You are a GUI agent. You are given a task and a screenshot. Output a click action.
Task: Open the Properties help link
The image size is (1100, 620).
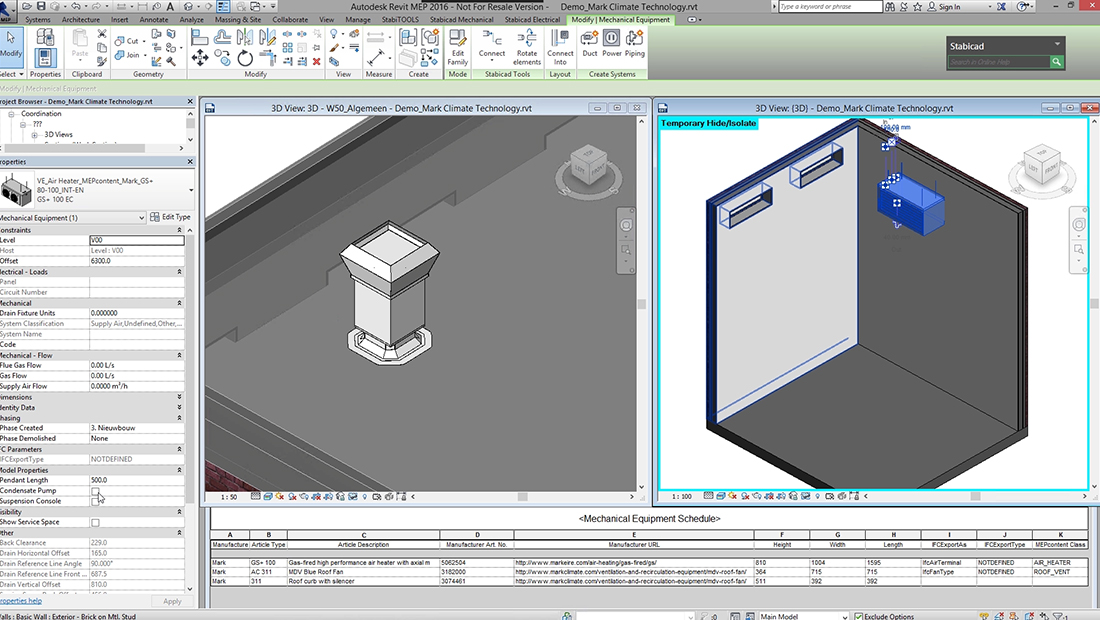point(20,601)
